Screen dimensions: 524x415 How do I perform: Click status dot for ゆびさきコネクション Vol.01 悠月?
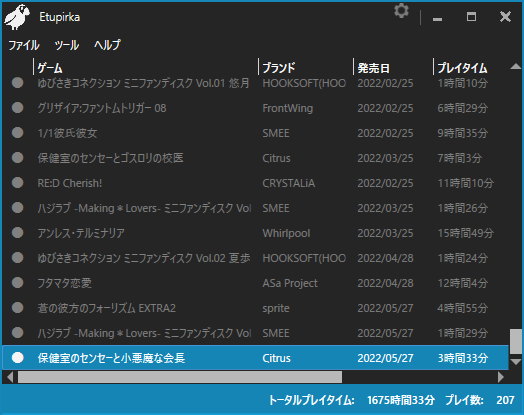coord(17,83)
